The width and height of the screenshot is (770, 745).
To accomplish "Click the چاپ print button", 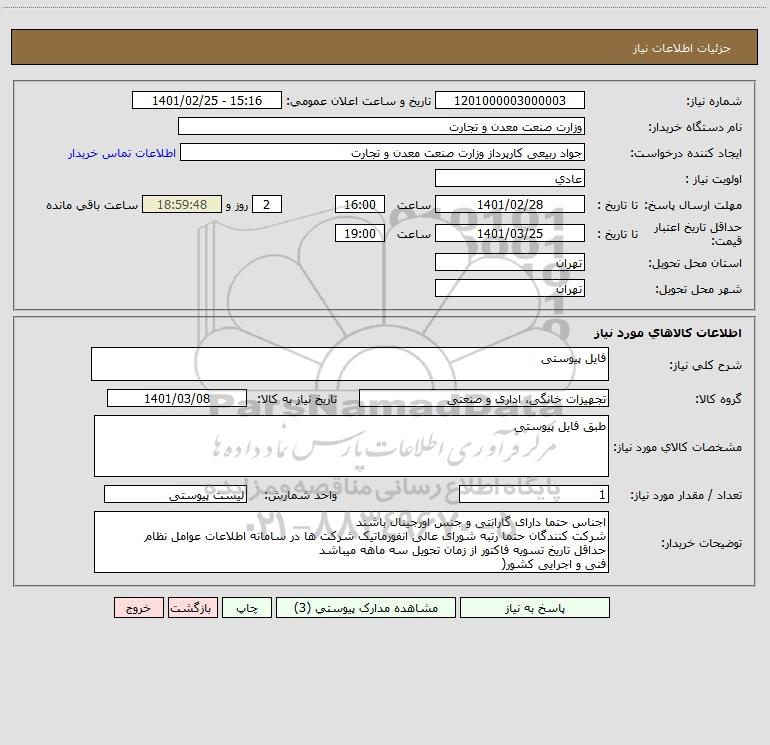I will click(247, 607).
